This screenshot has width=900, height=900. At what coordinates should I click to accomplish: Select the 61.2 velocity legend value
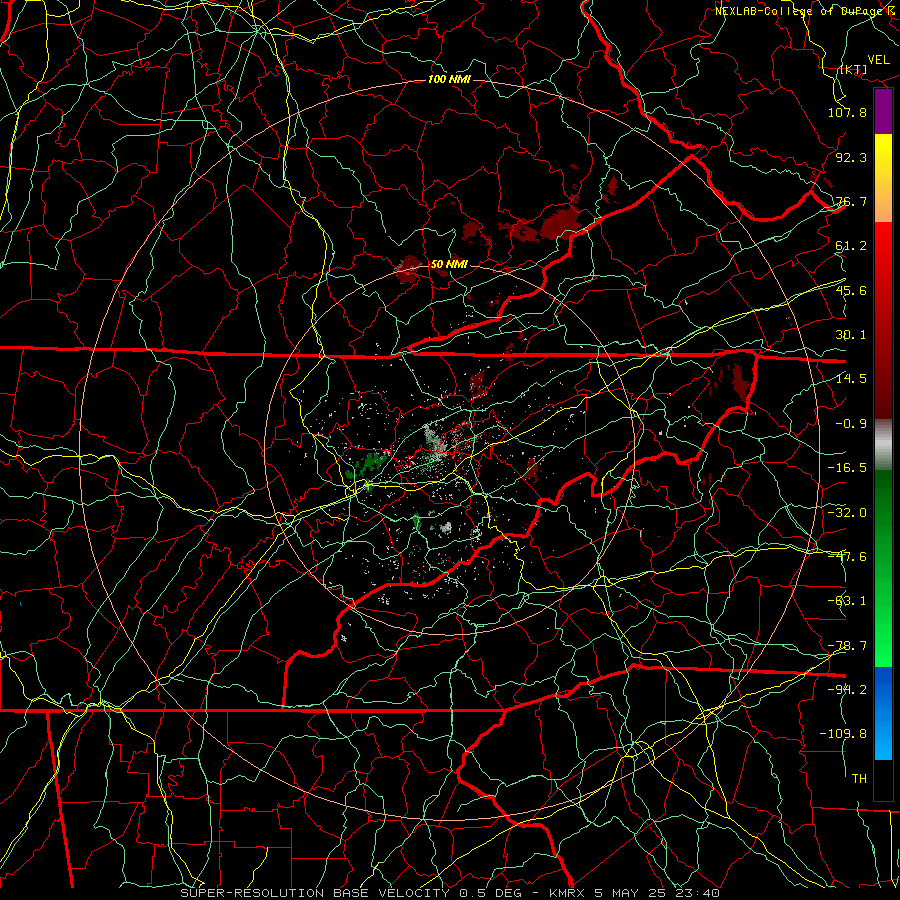click(851, 246)
